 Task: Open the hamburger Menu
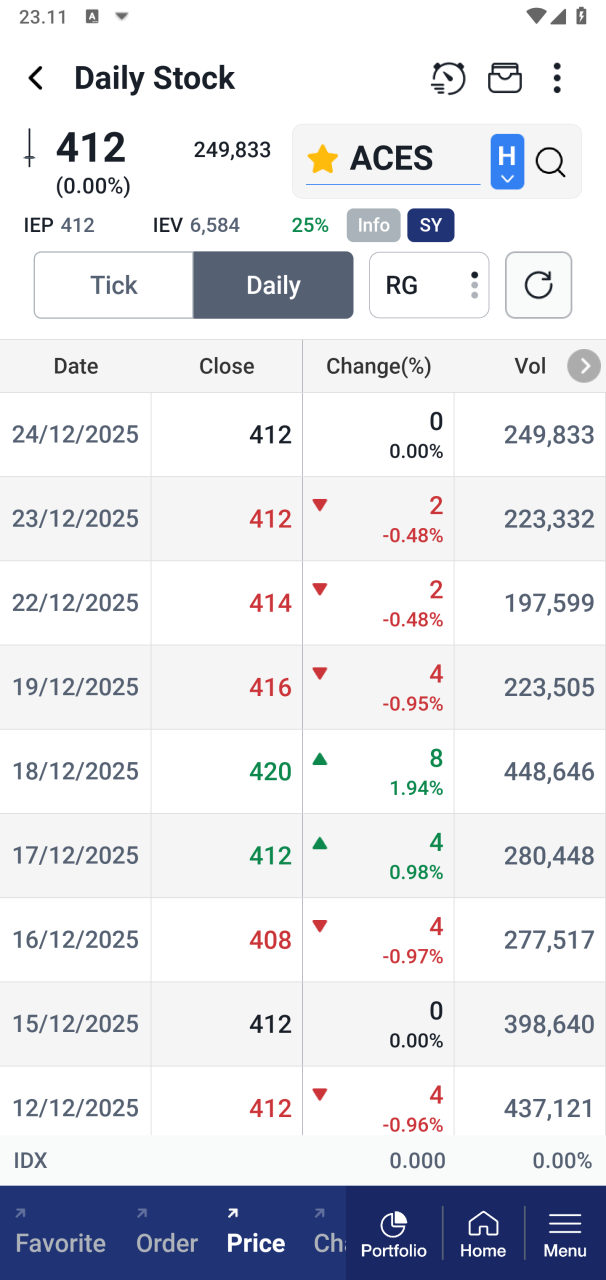(x=565, y=1234)
